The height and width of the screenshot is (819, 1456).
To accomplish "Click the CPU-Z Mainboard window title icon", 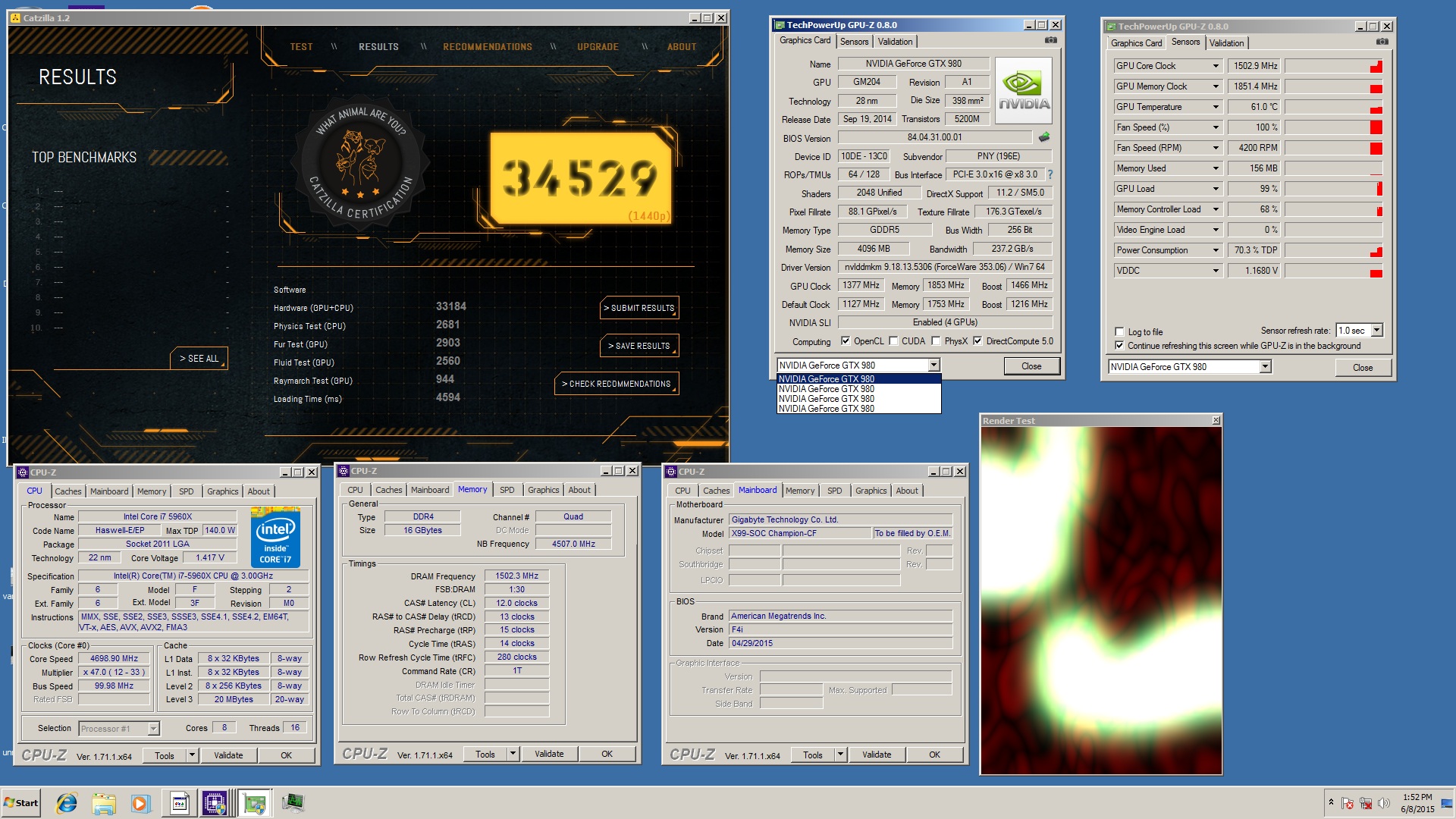I will point(671,472).
